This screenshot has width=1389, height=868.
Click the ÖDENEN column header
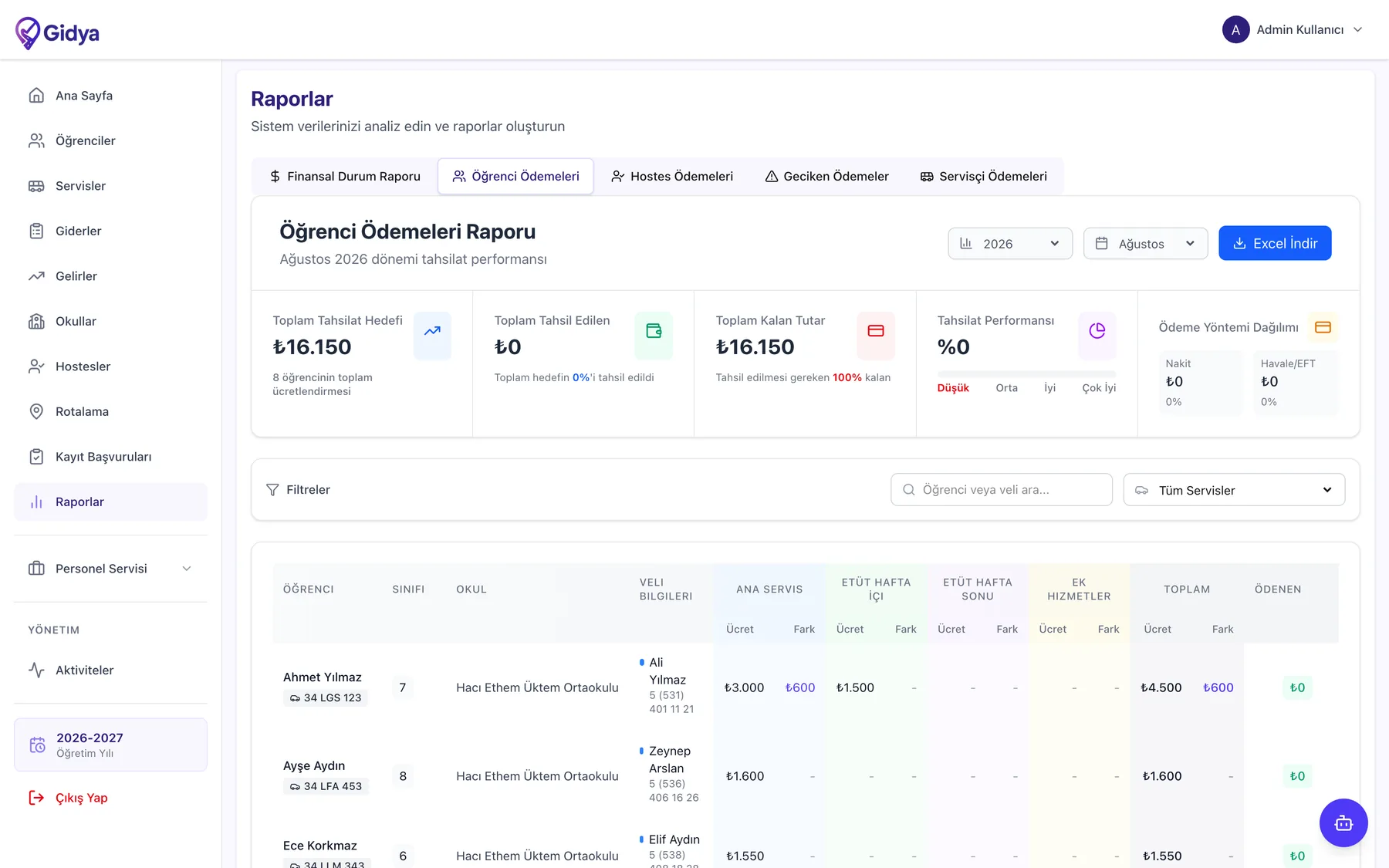tap(1278, 589)
